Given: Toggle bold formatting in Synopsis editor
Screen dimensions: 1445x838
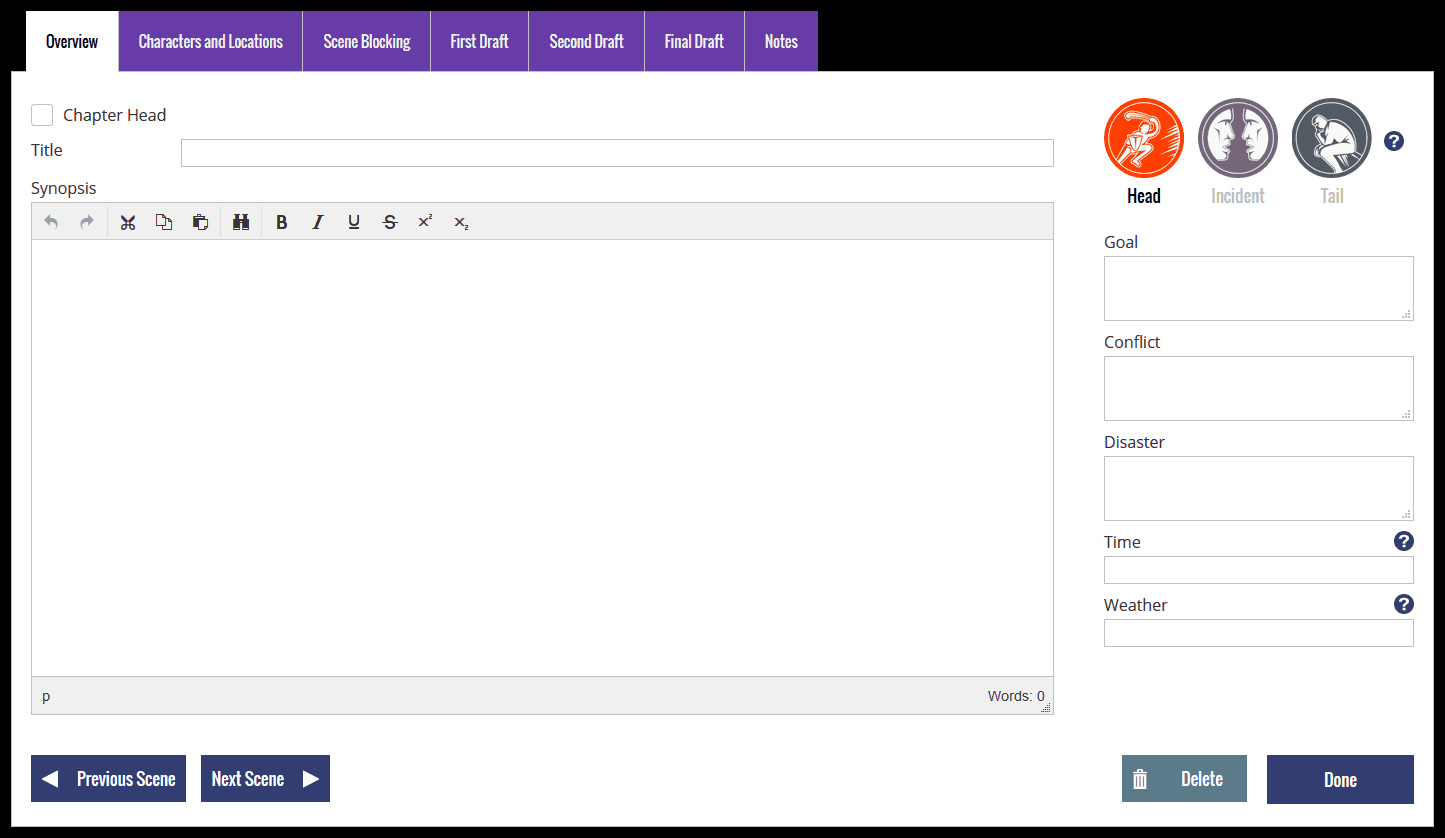Looking at the screenshot, I should pos(282,222).
